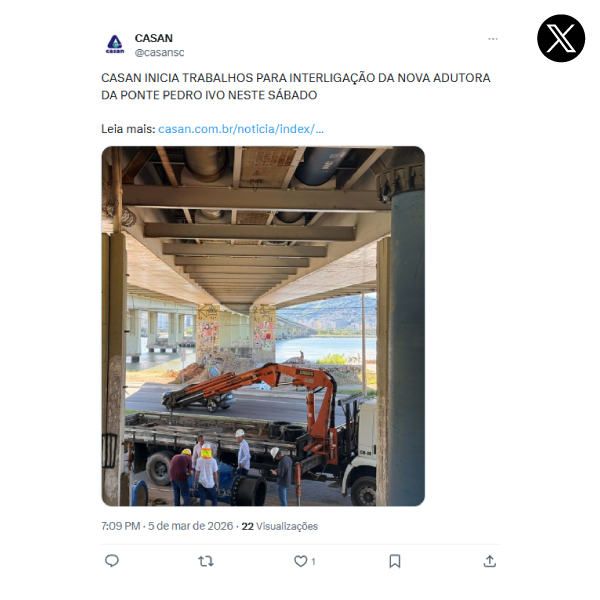Open the casan.com.br/noticia link
The height and width of the screenshot is (600, 600).
[x=241, y=129]
